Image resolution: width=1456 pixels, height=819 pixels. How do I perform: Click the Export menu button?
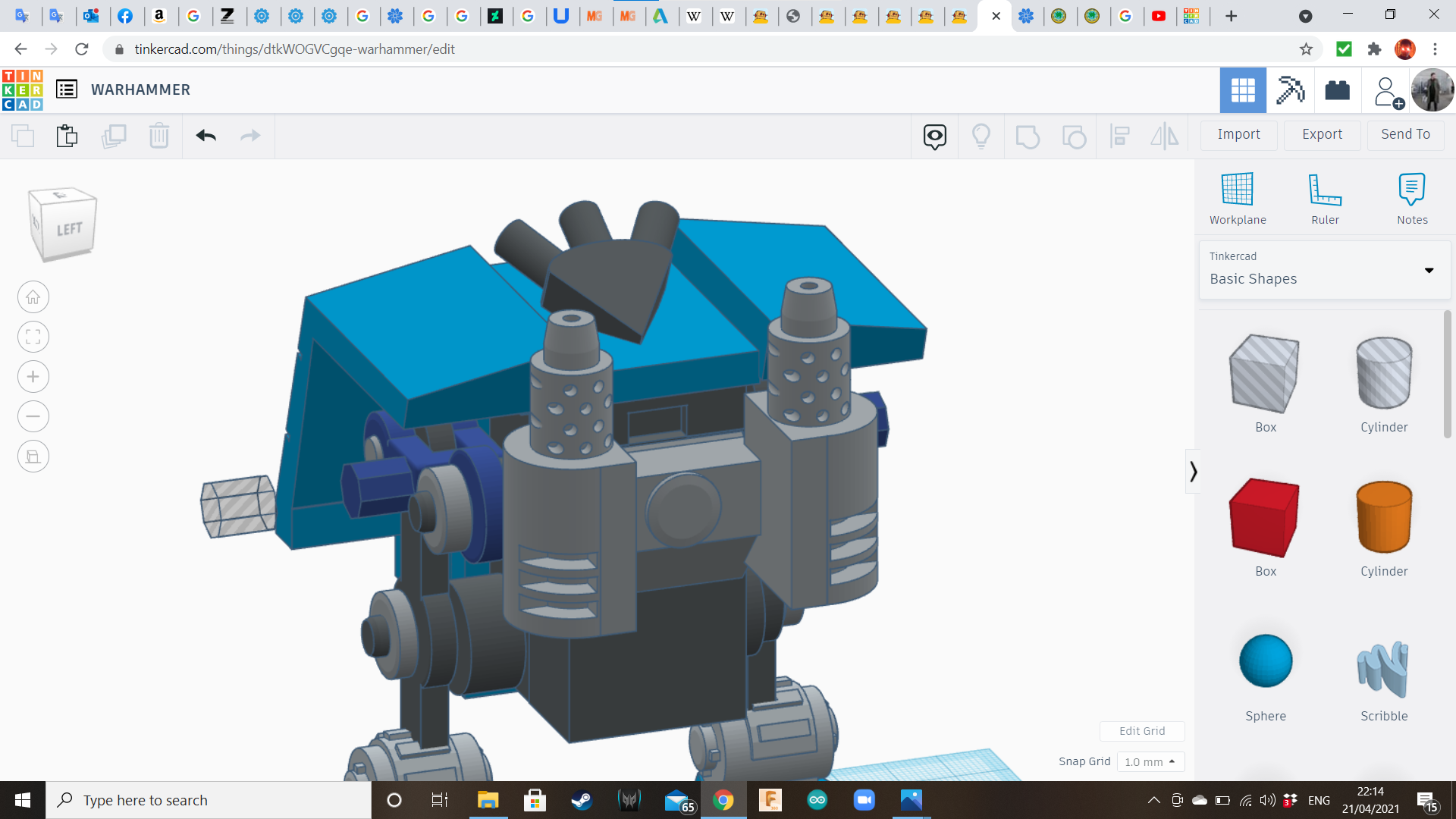pos(1322,134)
